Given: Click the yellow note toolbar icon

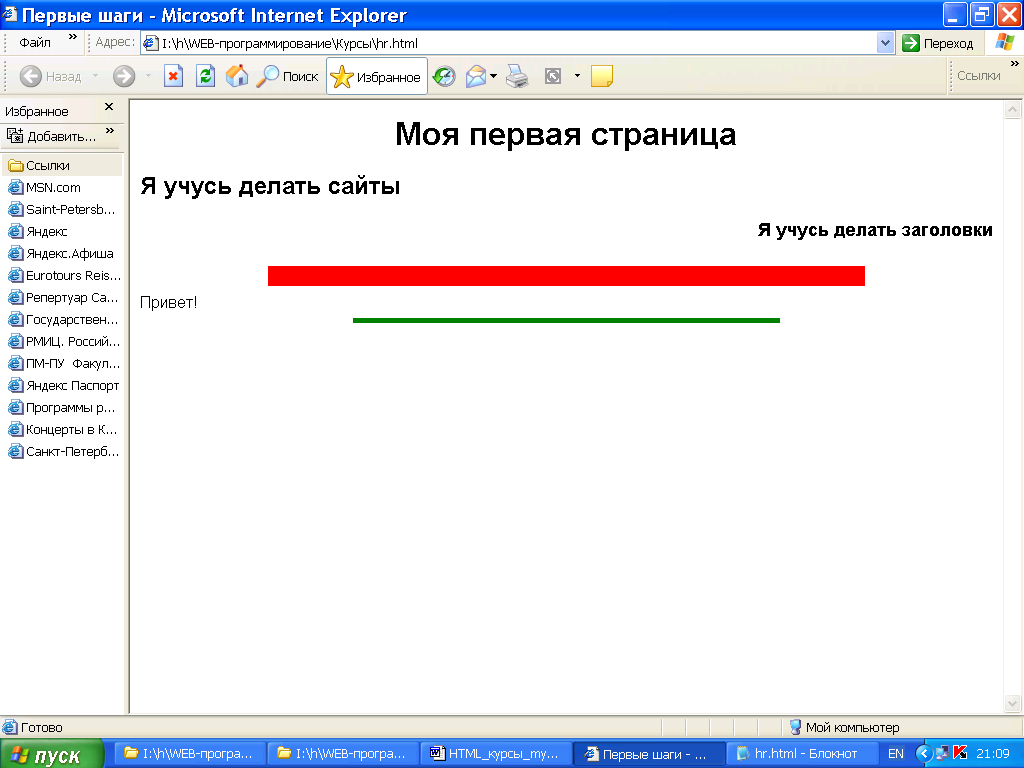Looking at the screenshot, I should (x=601, y=76).
